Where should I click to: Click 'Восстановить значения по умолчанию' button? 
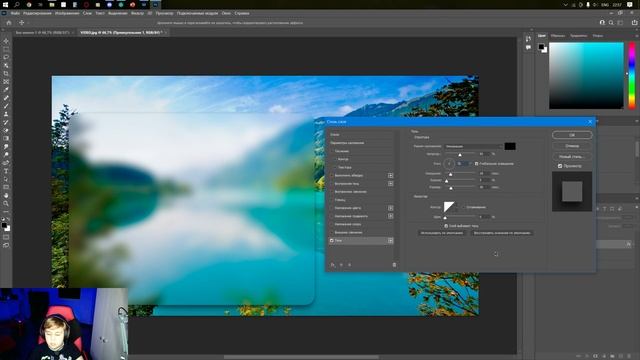(x=502, y=233)
